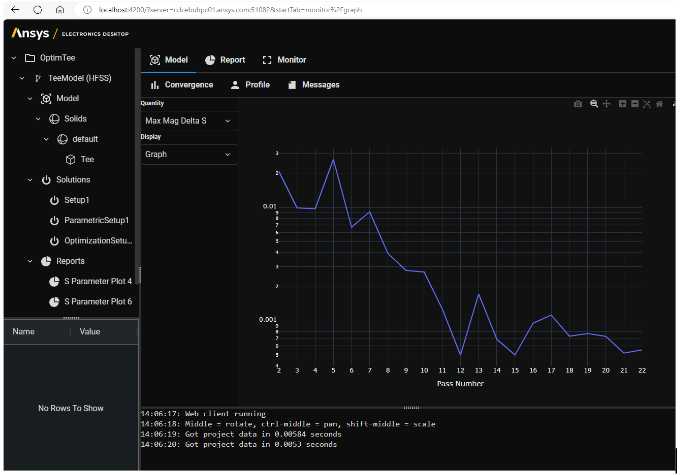Click the default material icon
Screen dimensions: 682x475
pyautogui.click(x=63, y=139)
